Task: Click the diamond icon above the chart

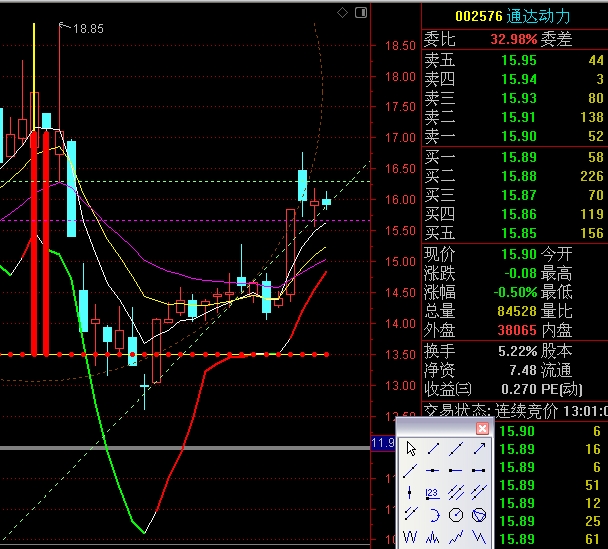Action: point(342,13)
